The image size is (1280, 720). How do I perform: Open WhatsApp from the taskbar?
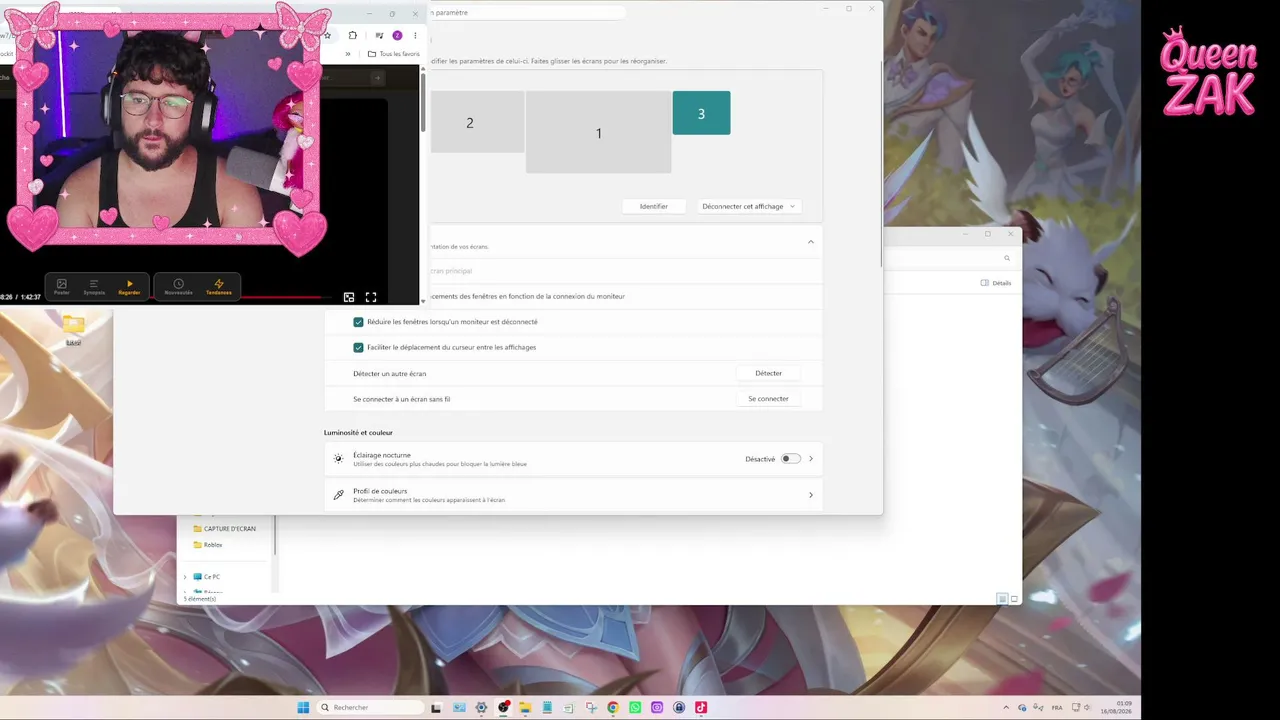[x=635, y=708]
